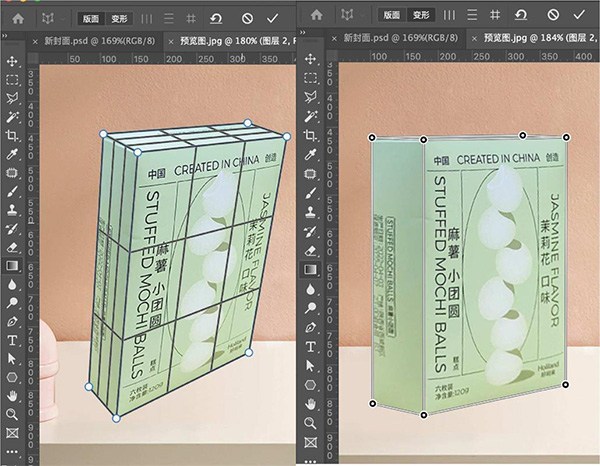Reset the warp in right window
The width and height of the screenshot is (600, 466).
click(521, 15)
